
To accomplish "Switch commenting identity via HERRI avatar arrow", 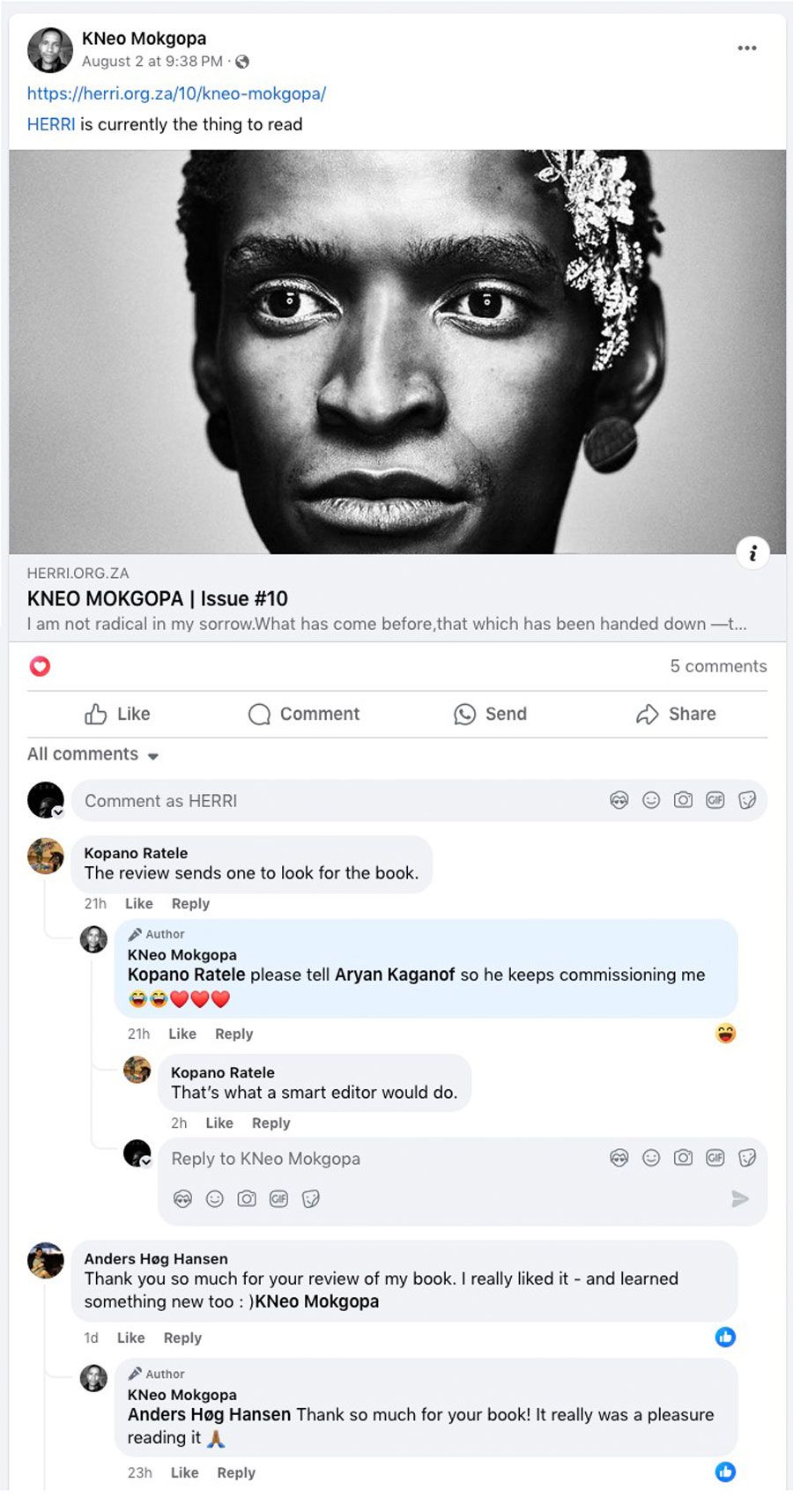I will click(58, 812).
